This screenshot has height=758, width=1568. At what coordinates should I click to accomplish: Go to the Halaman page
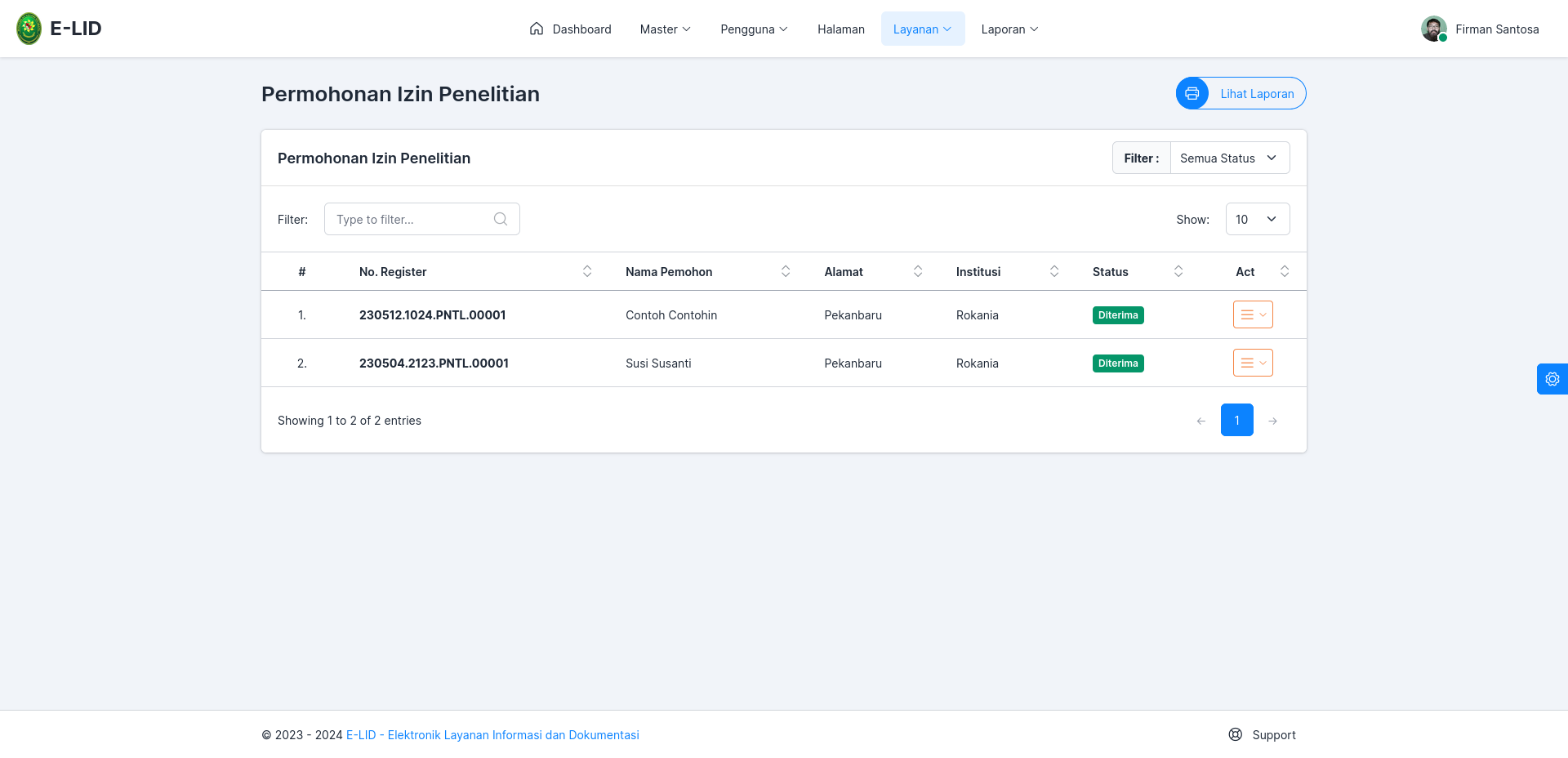point(841,29)
